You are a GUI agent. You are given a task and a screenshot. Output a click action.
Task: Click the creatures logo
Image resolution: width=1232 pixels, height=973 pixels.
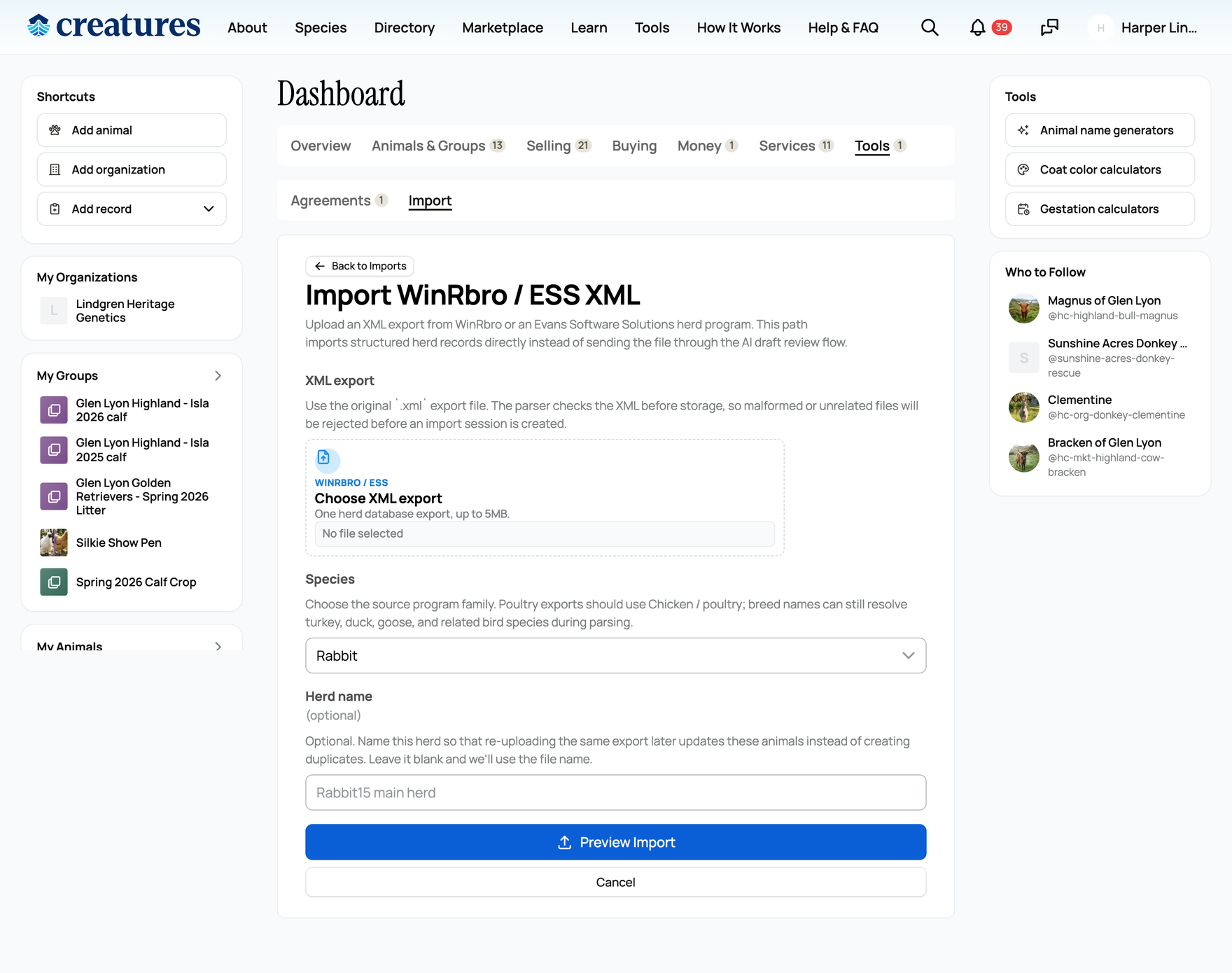click(114, 26)
